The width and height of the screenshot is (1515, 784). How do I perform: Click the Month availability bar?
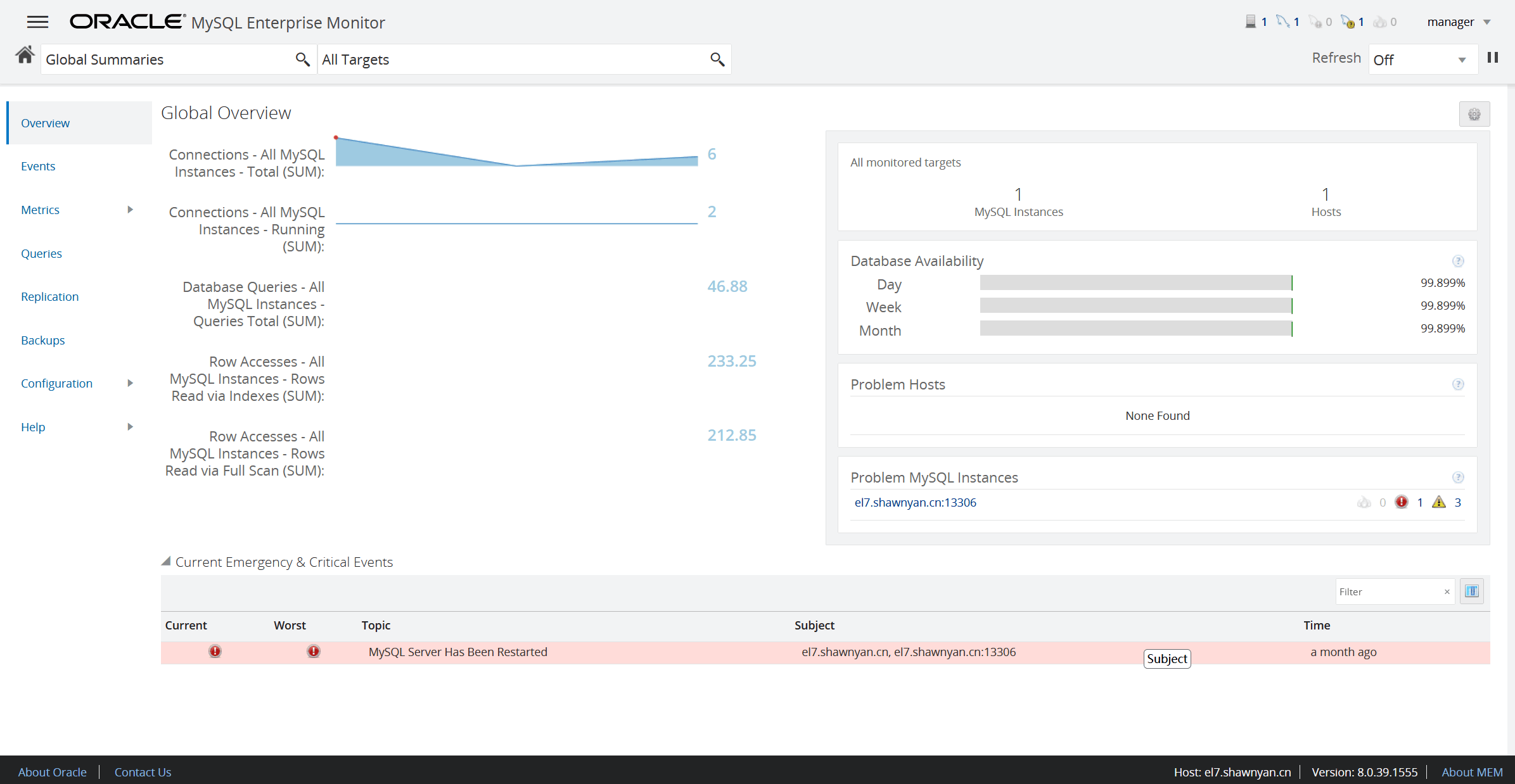(x=1136, y=328)
